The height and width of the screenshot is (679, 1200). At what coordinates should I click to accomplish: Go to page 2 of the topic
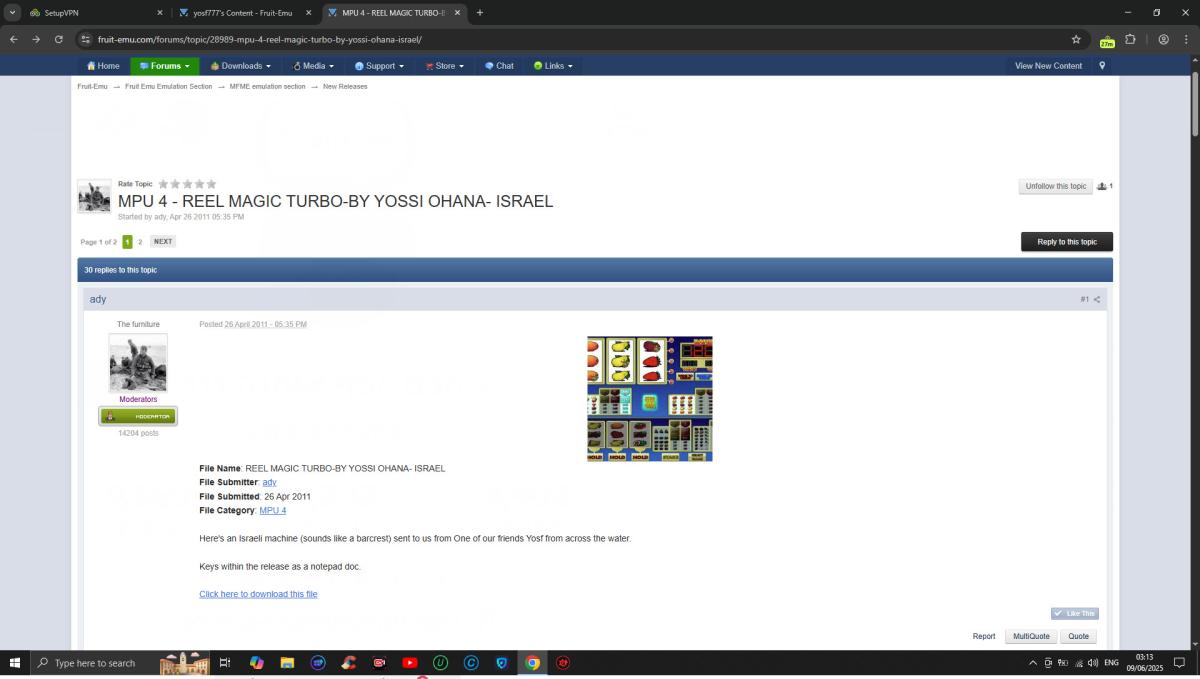(140, 242)
